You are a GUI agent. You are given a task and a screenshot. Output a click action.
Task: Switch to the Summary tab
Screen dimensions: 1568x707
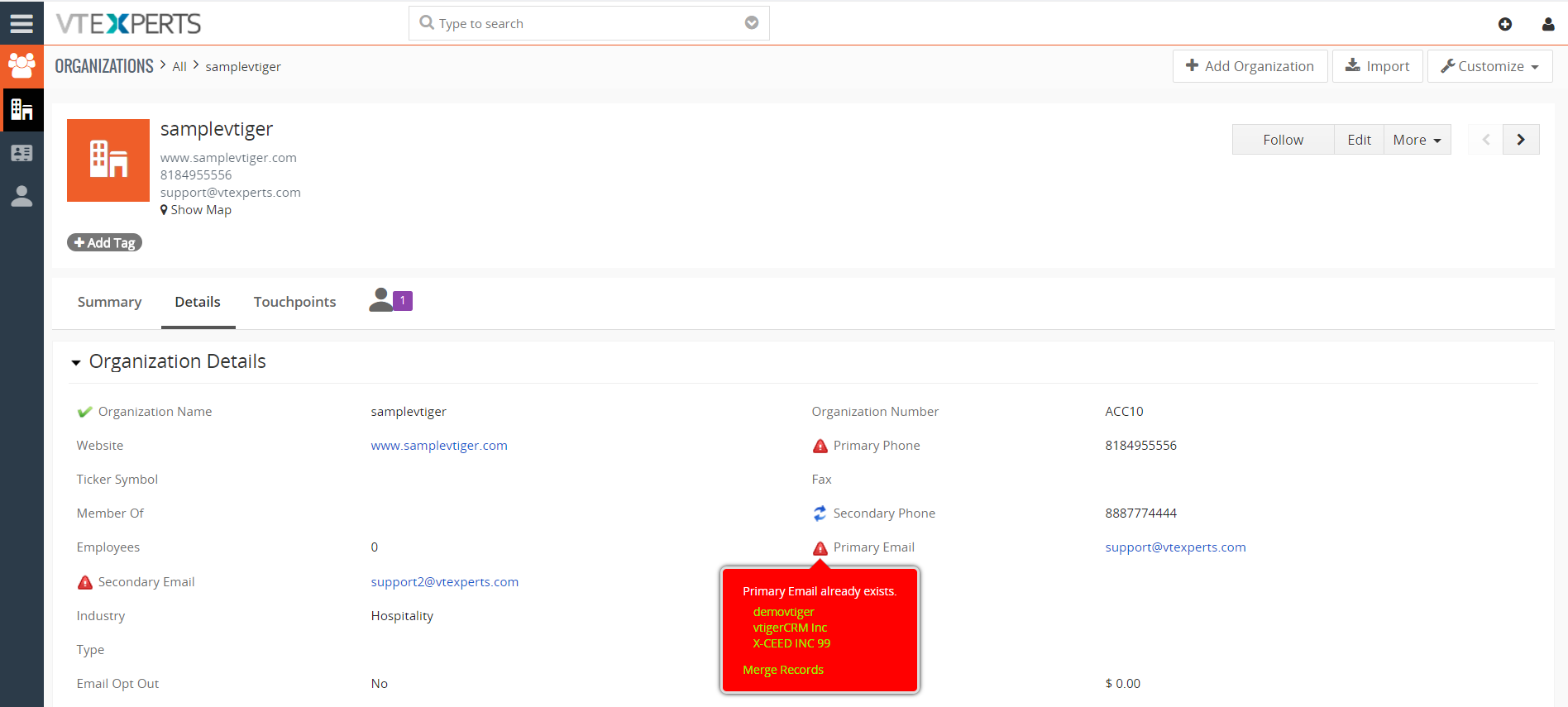(109, 302)
